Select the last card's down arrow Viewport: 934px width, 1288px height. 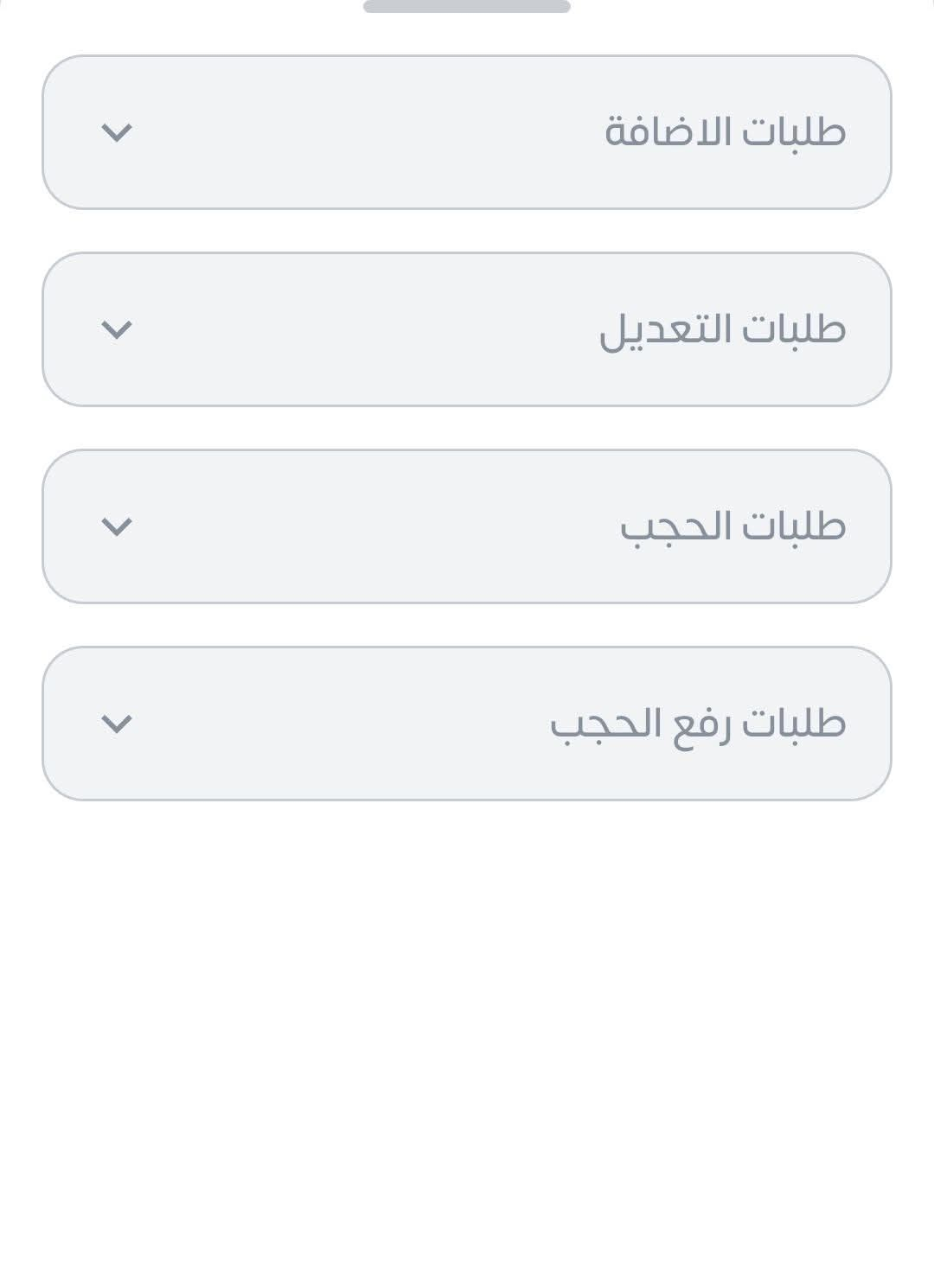click(117, 724)
